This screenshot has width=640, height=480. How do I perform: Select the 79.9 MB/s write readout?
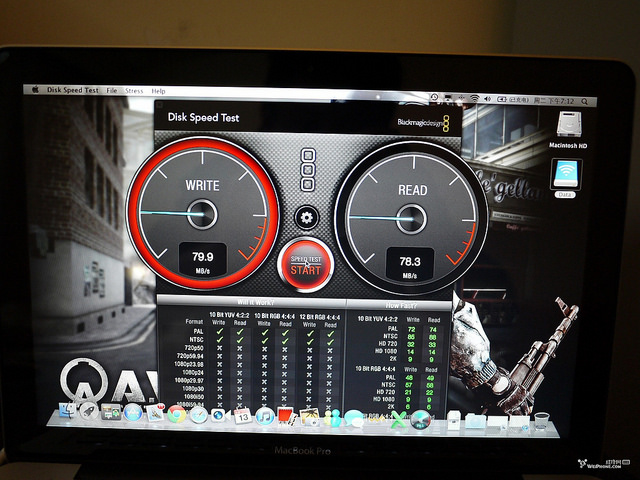point(202,260)
